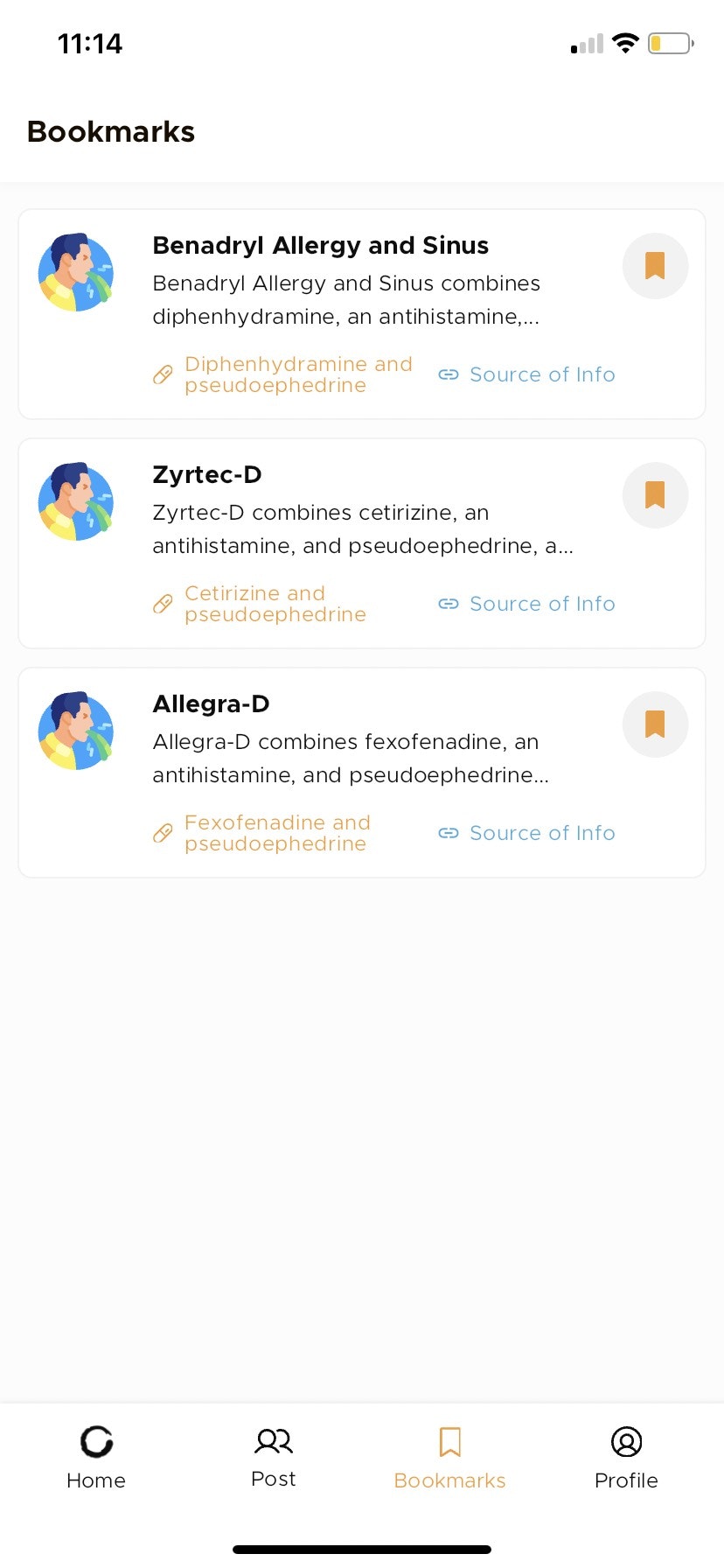This screenshot has width=724, height=1568.
Task: Tap the Allegra-D sneezing person icon
Action: click(x=76, y=731)
